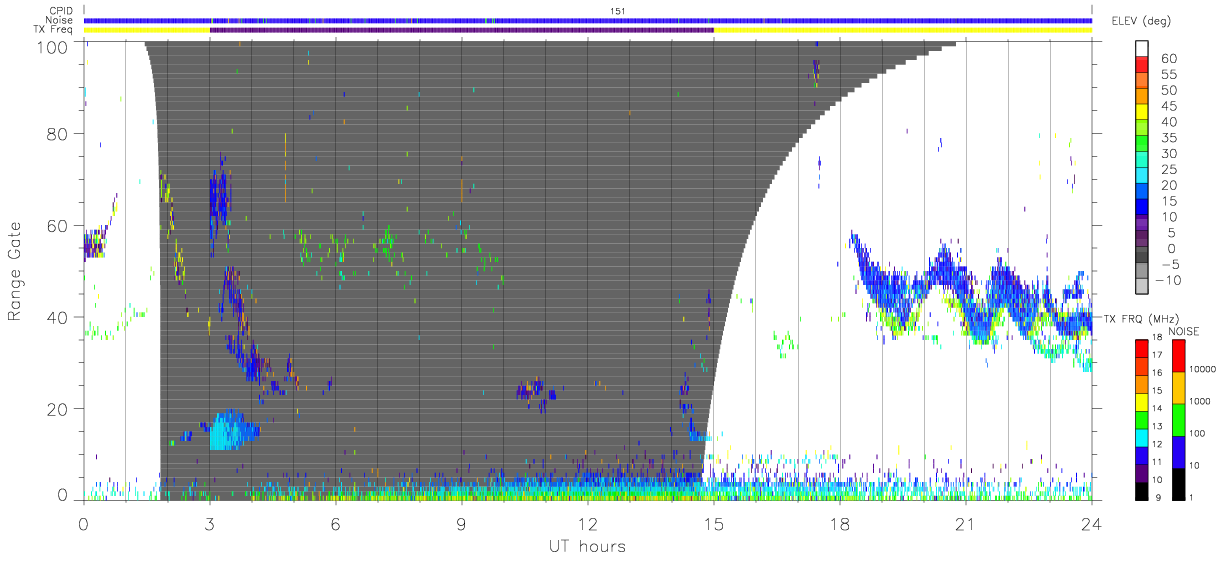Select the 40 tick on Range Gate axis
The width and height of the screenshot is (1228, 567).
(x=58, y=317)
